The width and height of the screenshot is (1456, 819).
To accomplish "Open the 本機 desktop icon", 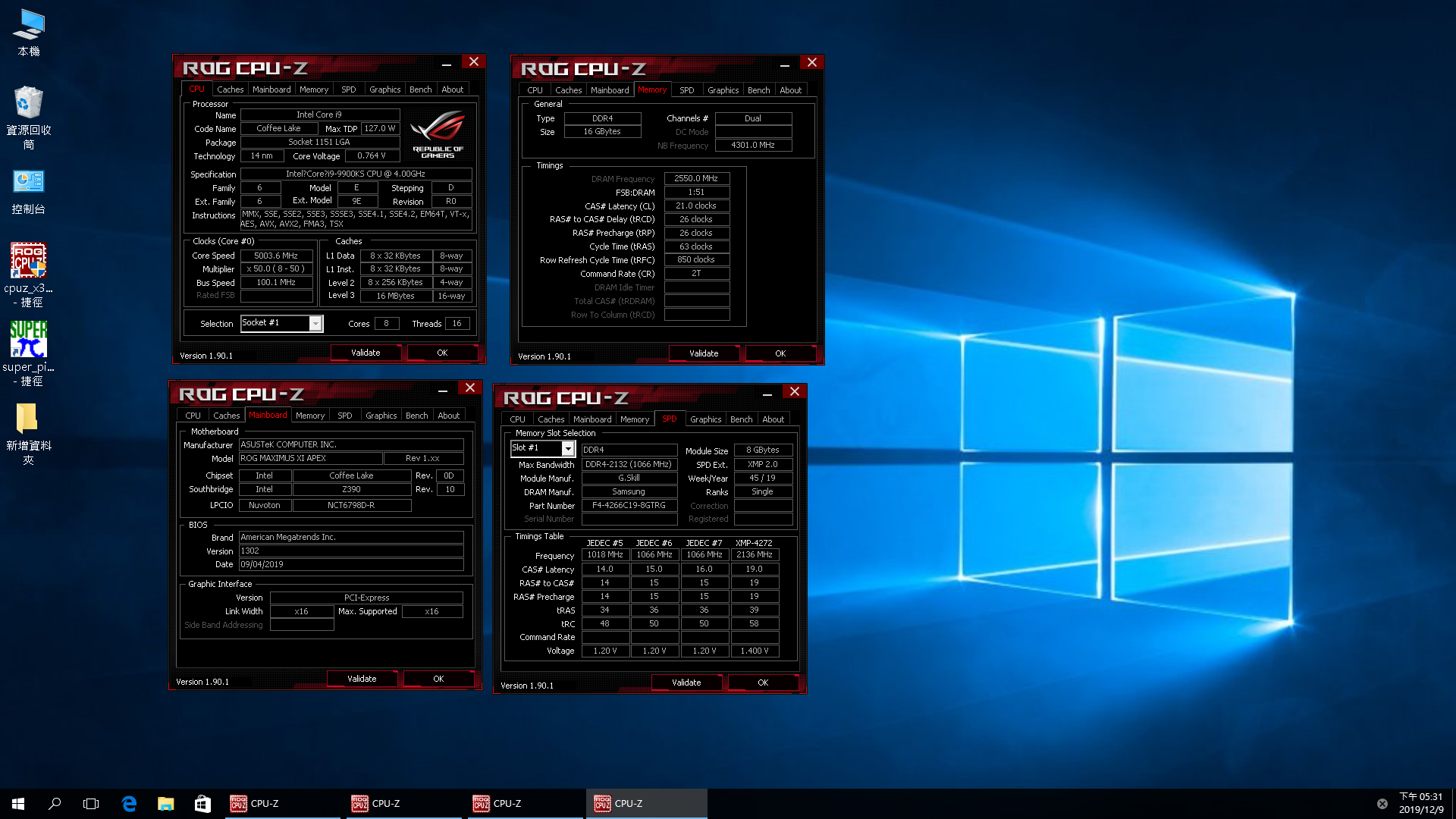I will pyautogui.click(x=29, y=33).
